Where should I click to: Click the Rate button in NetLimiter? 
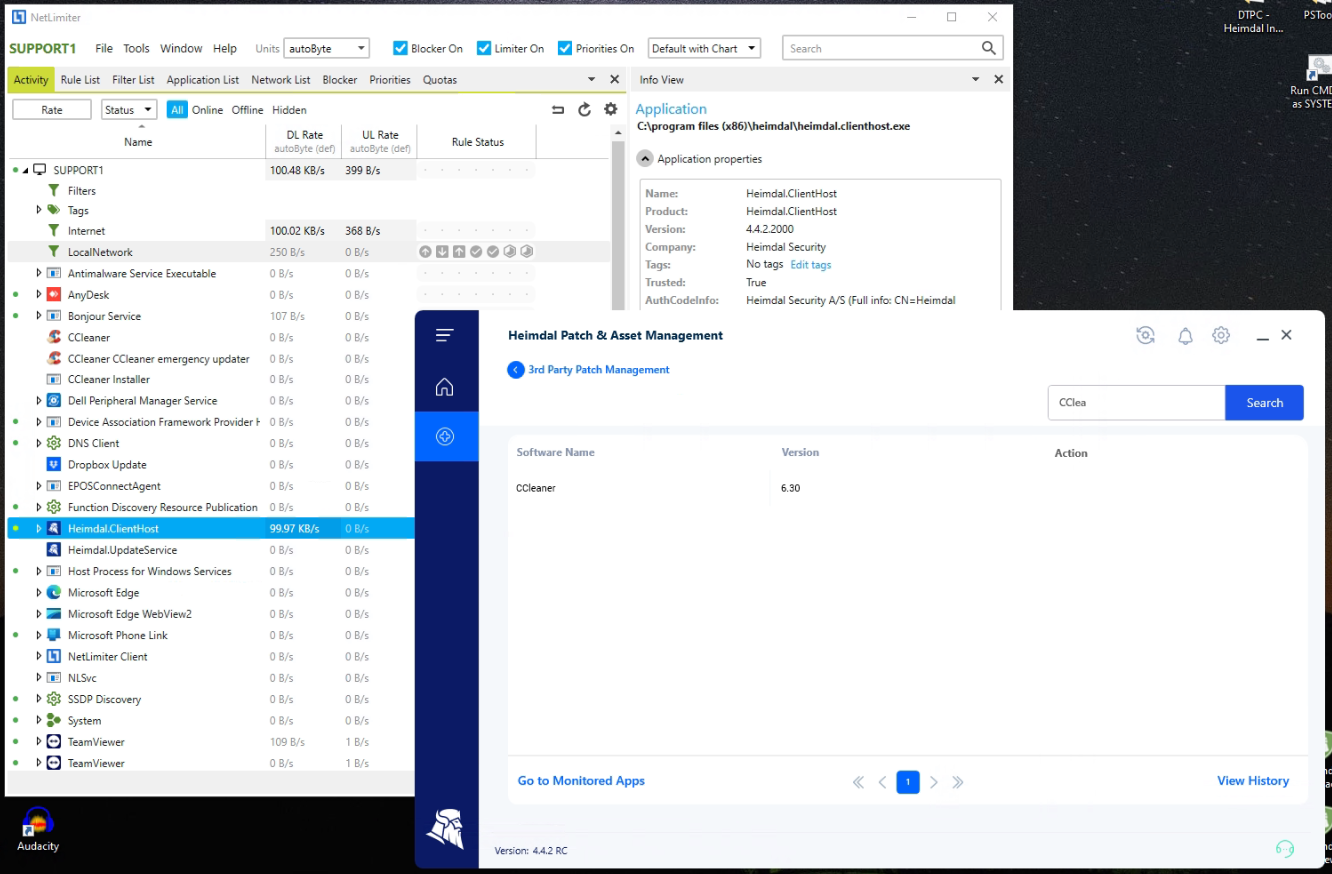point(52,110)
